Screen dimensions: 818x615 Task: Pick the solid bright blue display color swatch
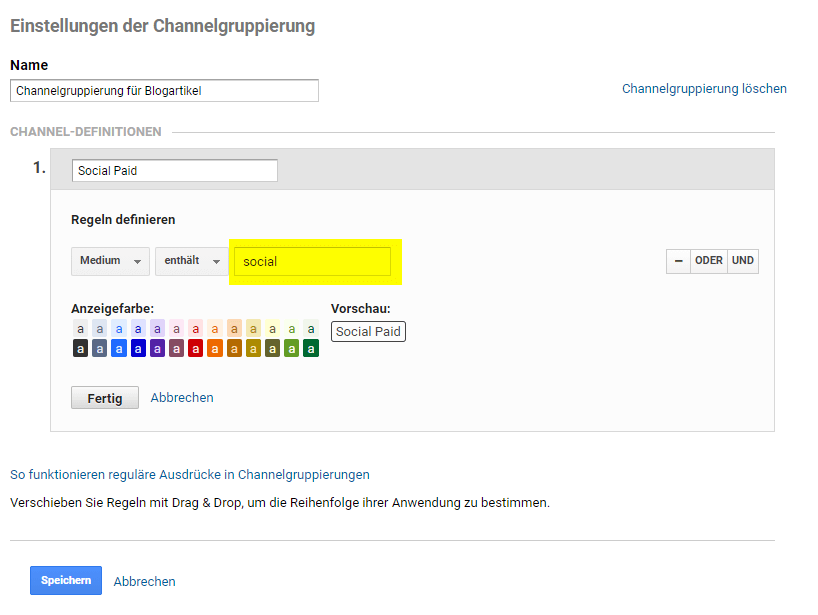pos(119,348)
